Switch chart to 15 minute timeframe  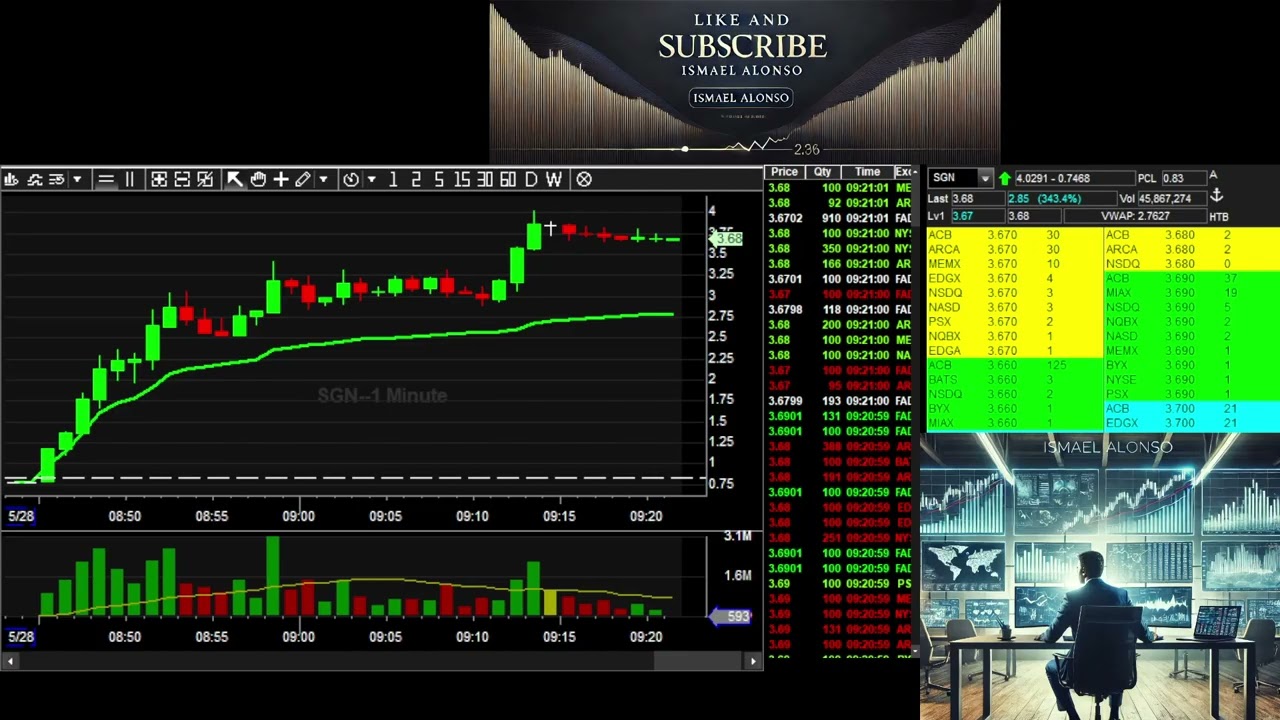[462, 179]
